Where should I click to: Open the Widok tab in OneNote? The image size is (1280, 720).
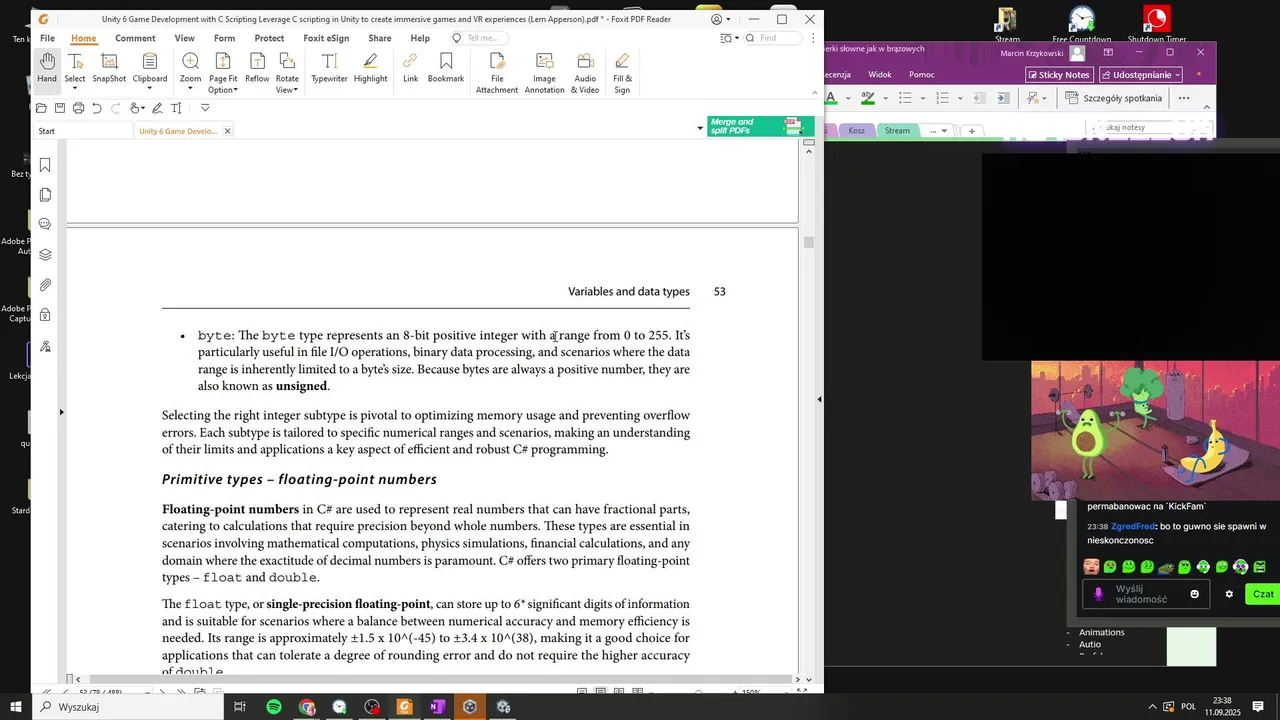click(880, 75)
